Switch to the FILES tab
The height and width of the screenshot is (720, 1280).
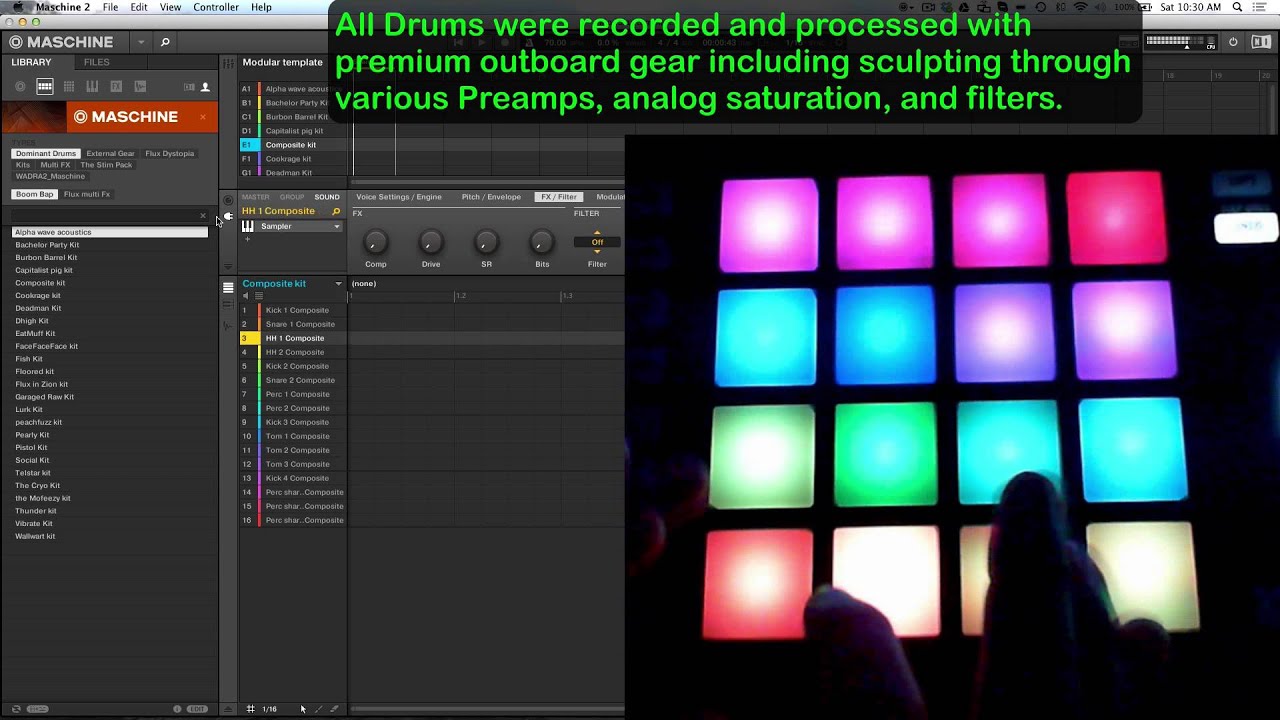97,62
